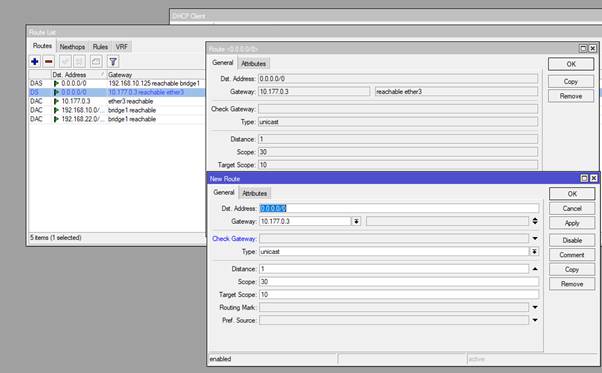
Task: Click the route flag icon of the DAS row
Action: [x=56, y=83]
